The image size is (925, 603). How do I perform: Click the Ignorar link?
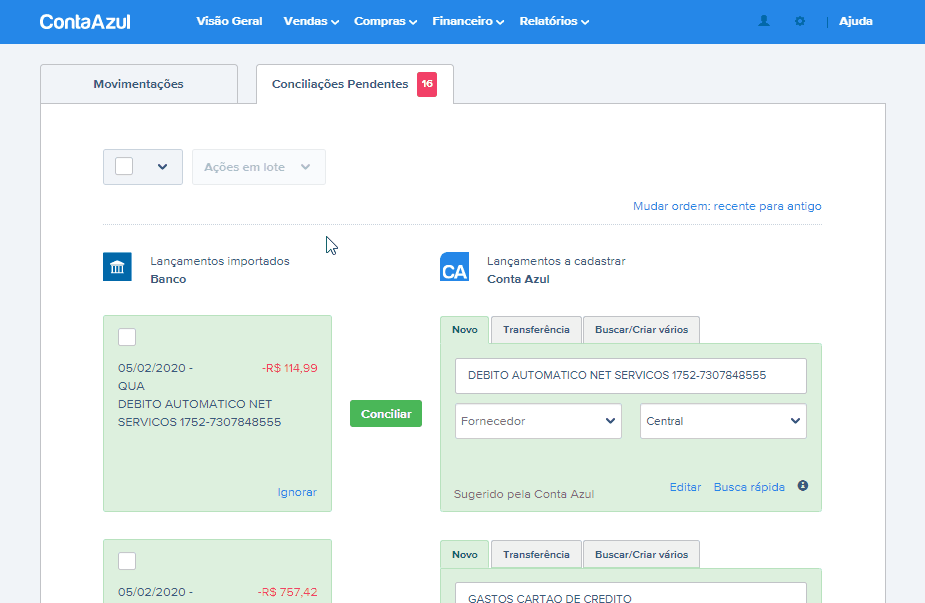[297, 492]
